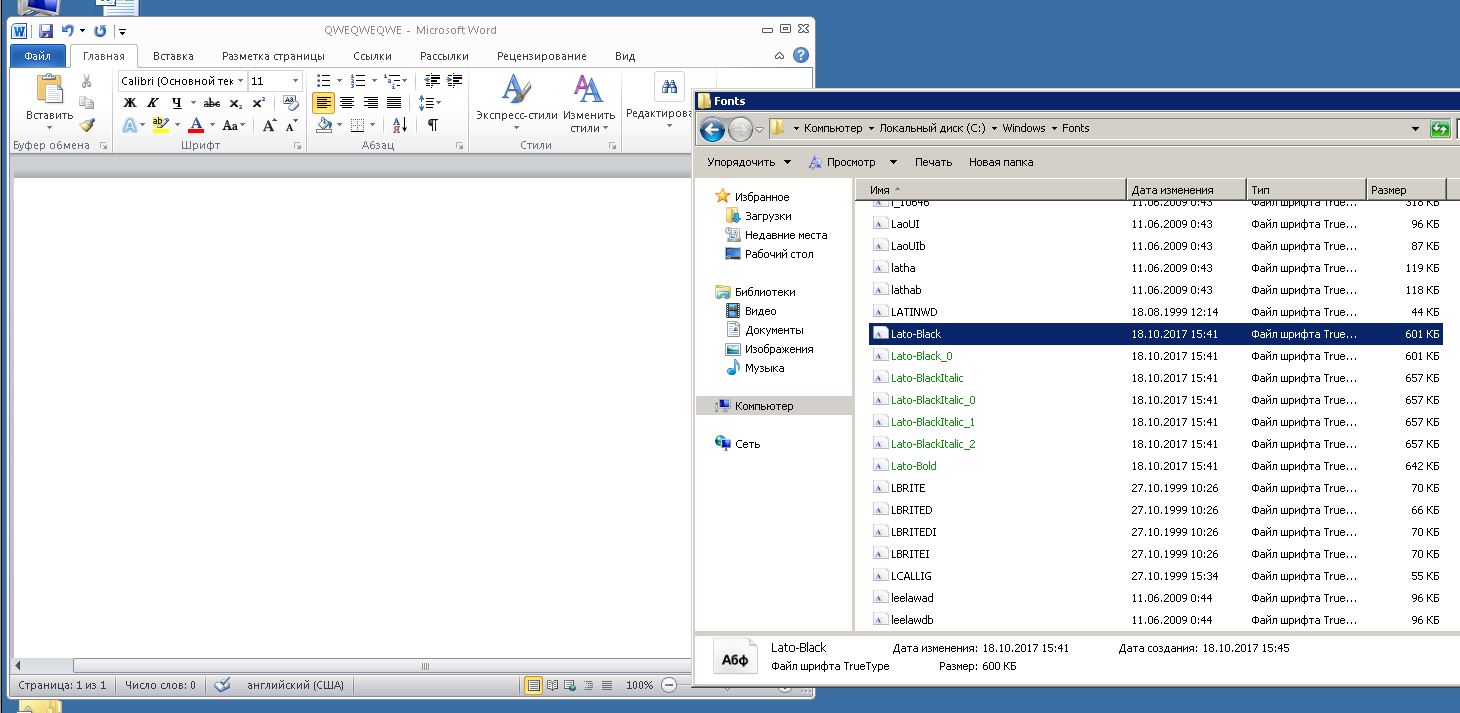Screen dimensions: 1460x713
Task: Toggle bulleted list icon in Paragraph group
Action: click(324, 81)
